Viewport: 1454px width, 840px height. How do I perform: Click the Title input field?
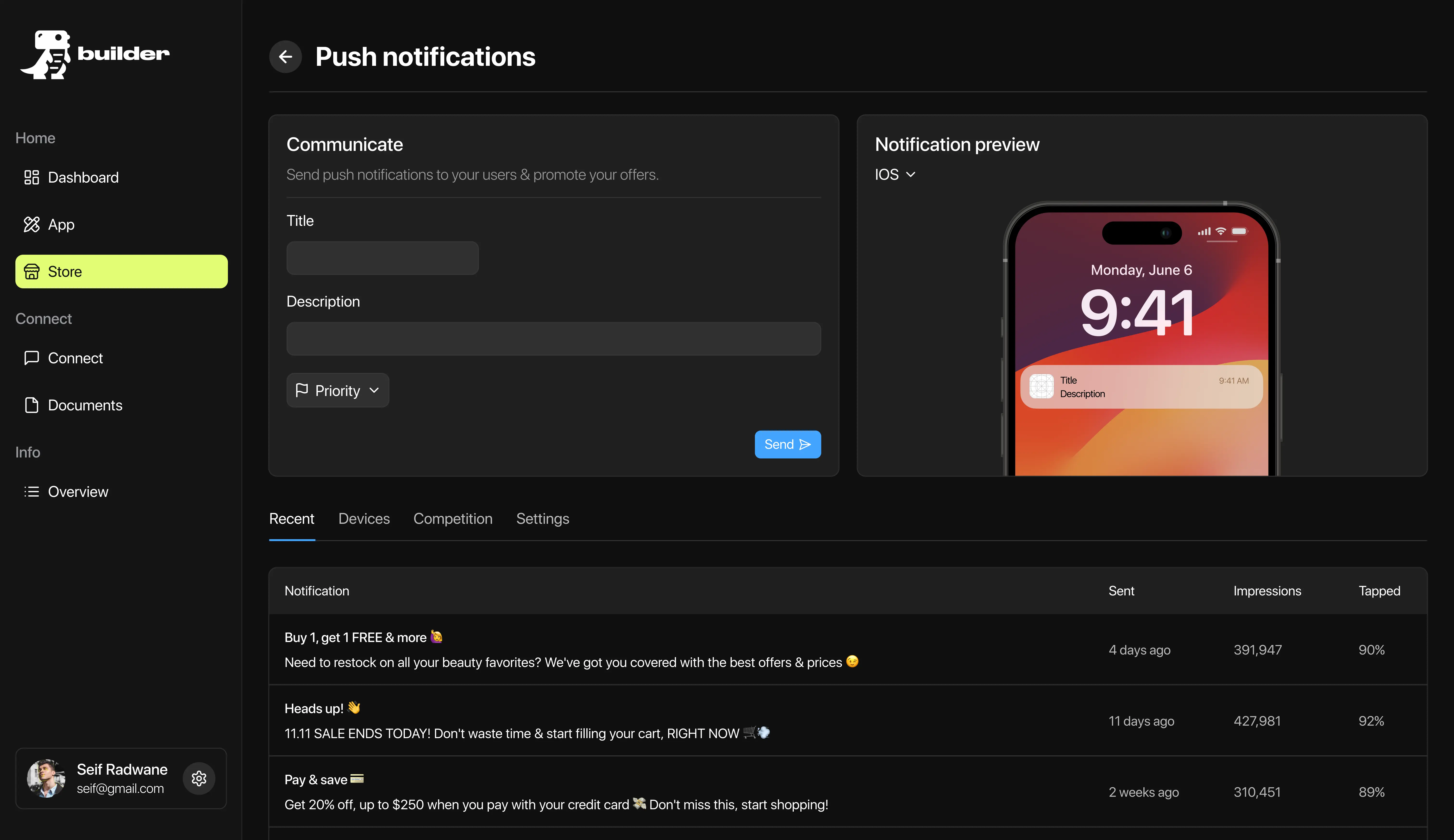382,258
